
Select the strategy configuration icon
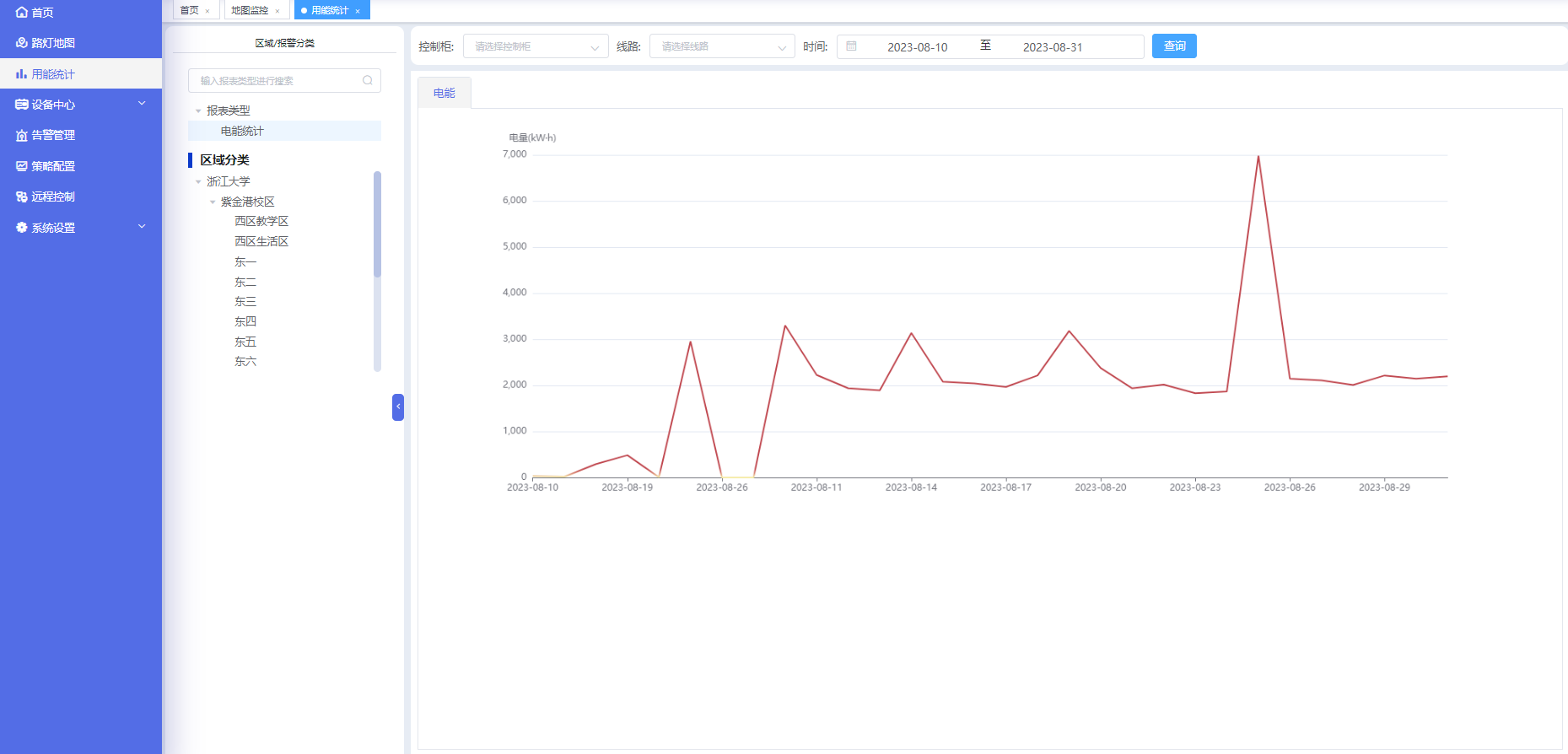(x=21, y=166)
